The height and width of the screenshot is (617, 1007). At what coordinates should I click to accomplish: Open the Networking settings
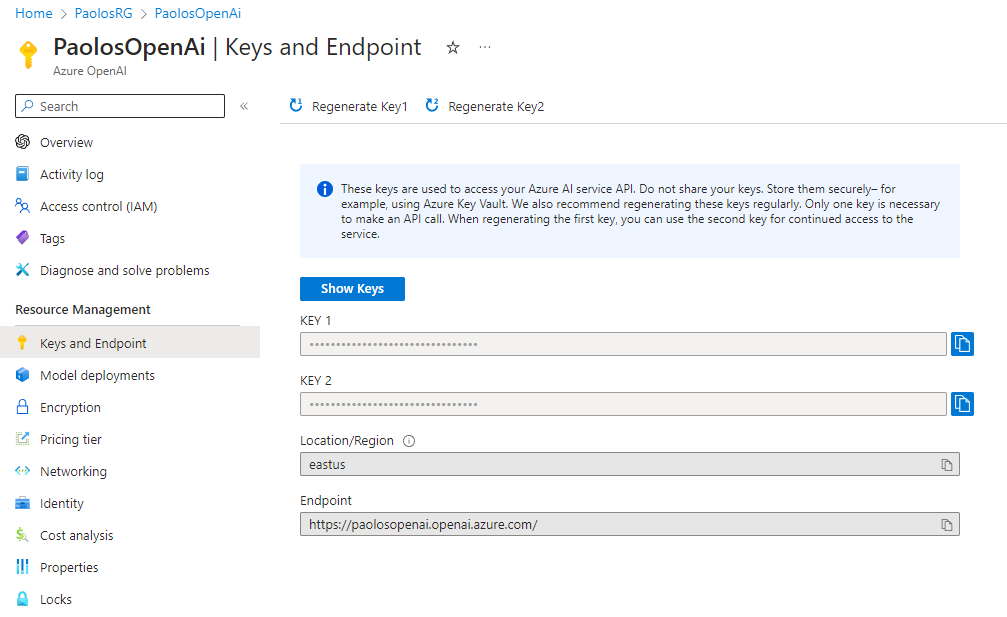pyautogui.click(x=73, y=472)
